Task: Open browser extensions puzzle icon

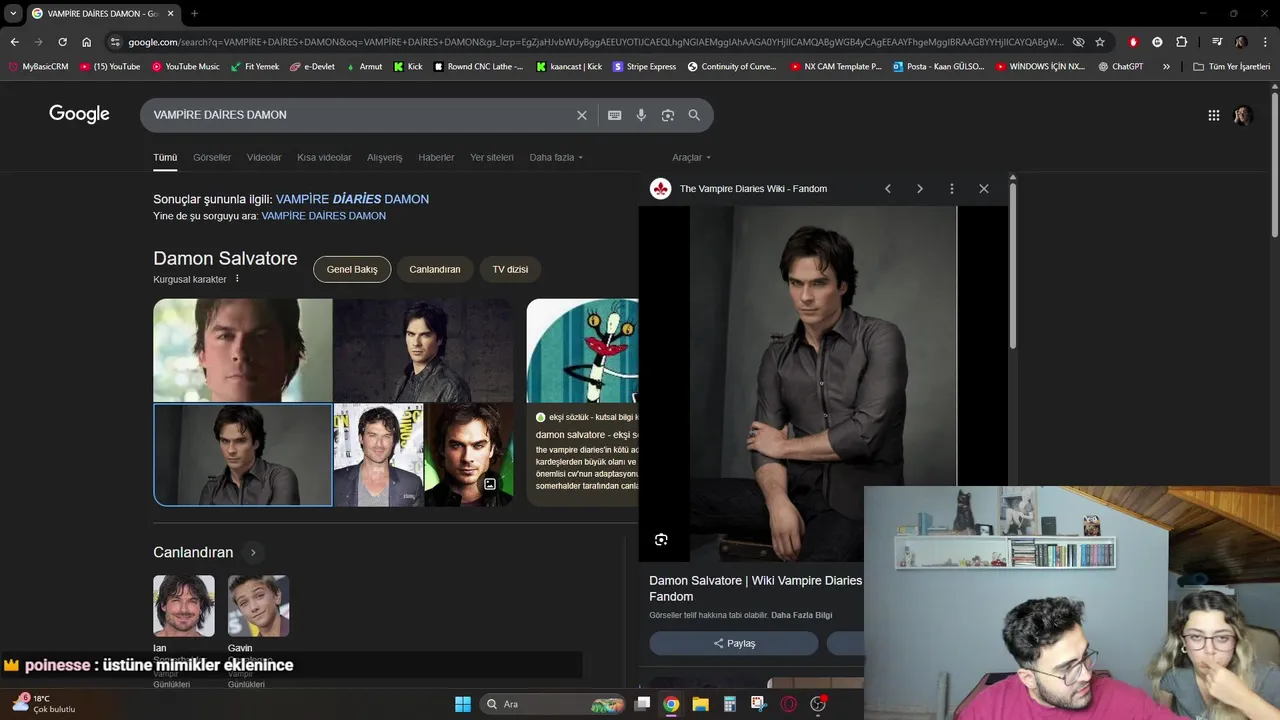Action: click(1182, 42)
